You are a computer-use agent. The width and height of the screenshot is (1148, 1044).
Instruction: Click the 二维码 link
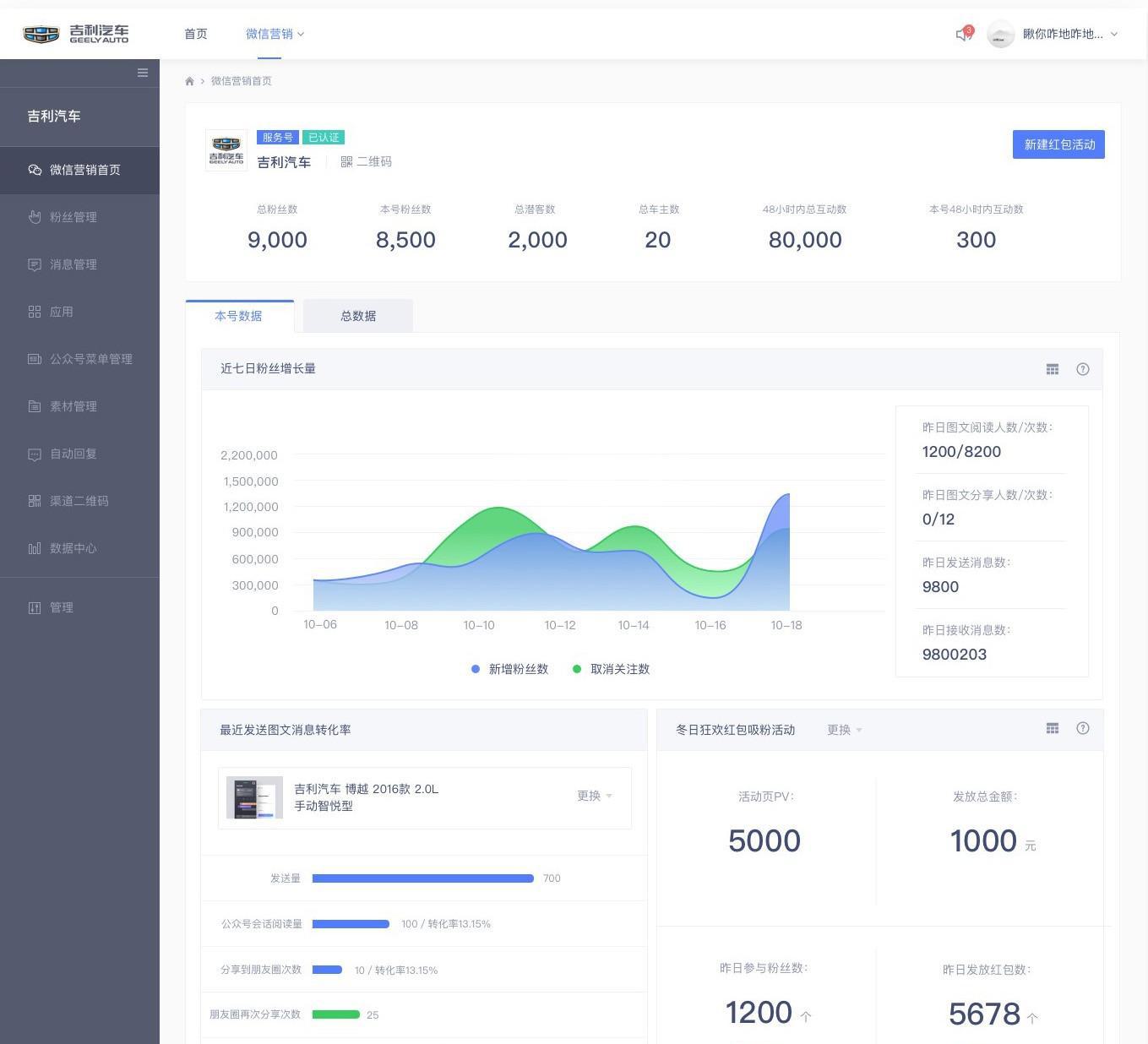(374, 161)
